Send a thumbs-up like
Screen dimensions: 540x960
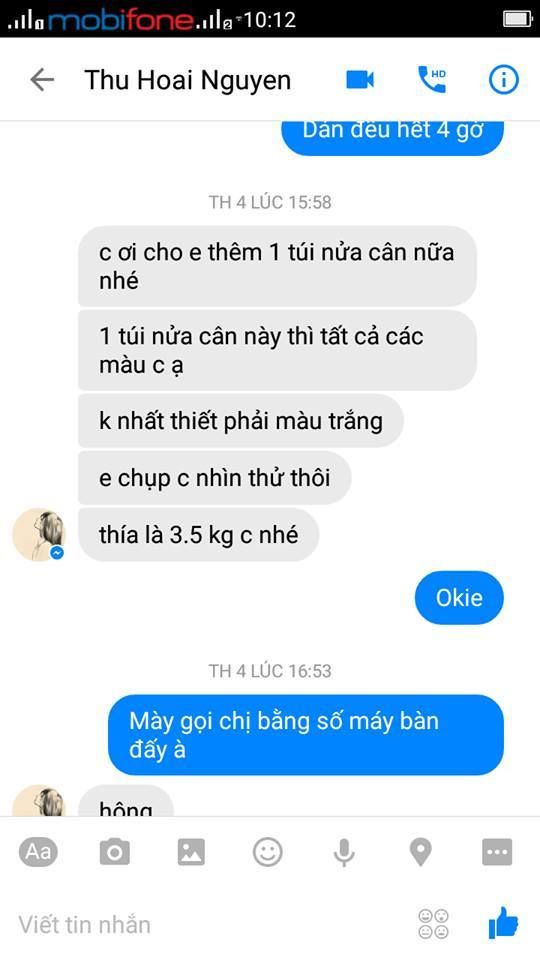(x=503, y=923)
